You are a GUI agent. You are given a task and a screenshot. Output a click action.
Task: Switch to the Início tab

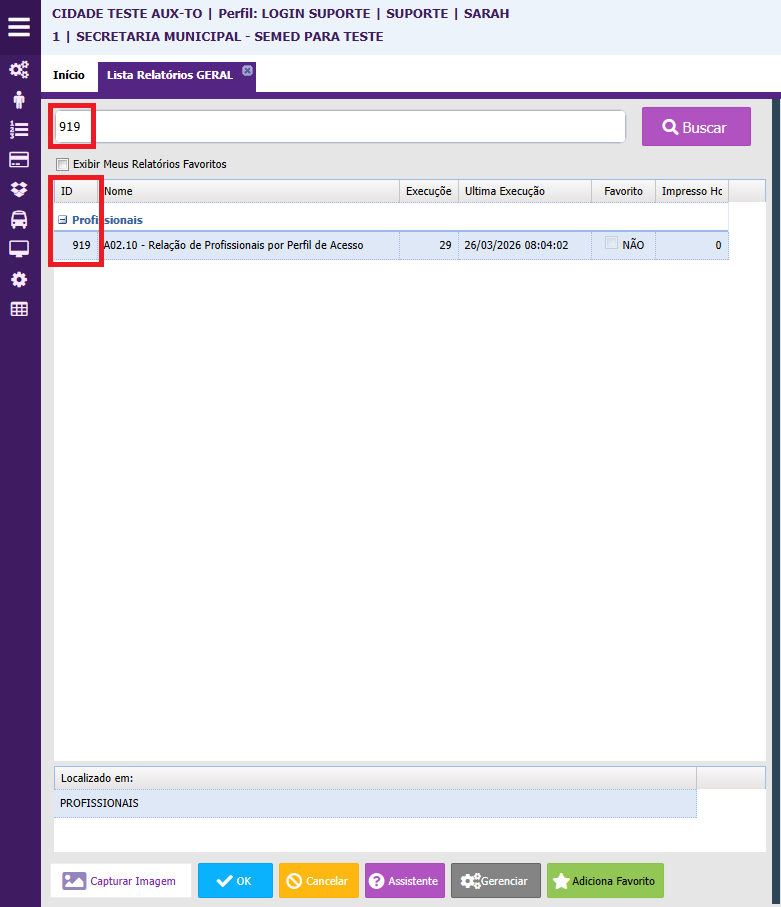click(69, 75)
